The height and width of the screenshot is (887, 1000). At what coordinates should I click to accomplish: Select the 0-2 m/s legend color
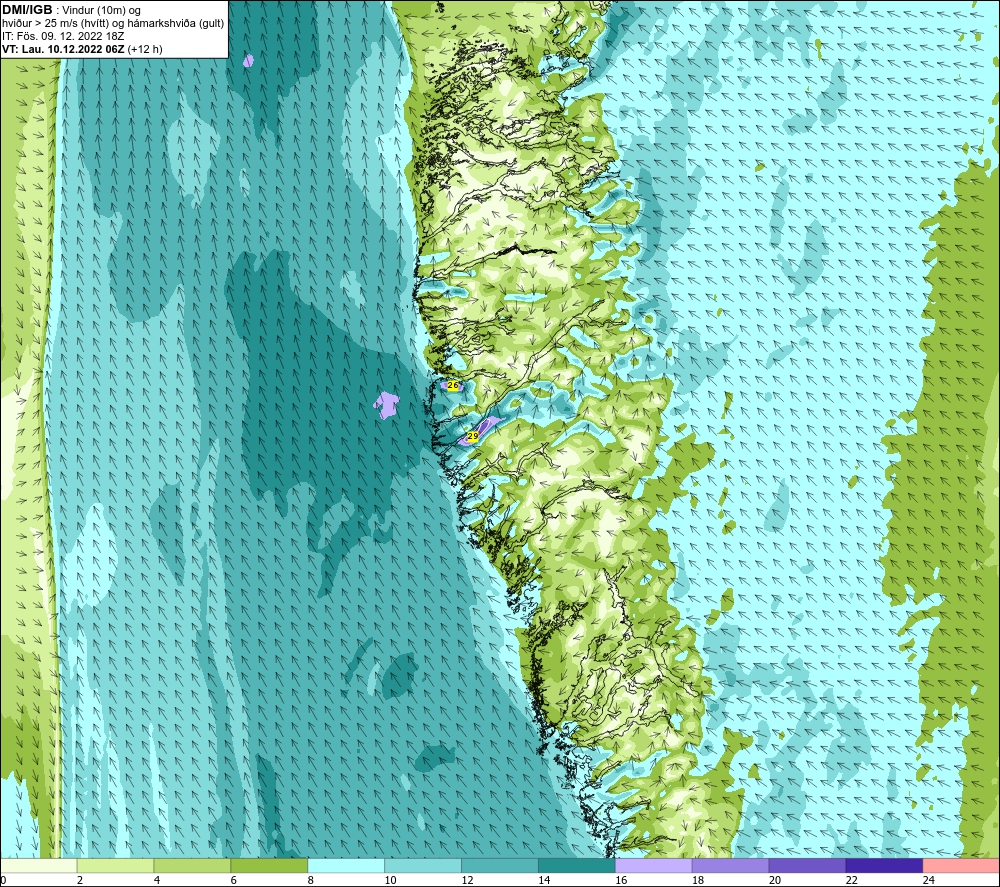click(38, 865)
